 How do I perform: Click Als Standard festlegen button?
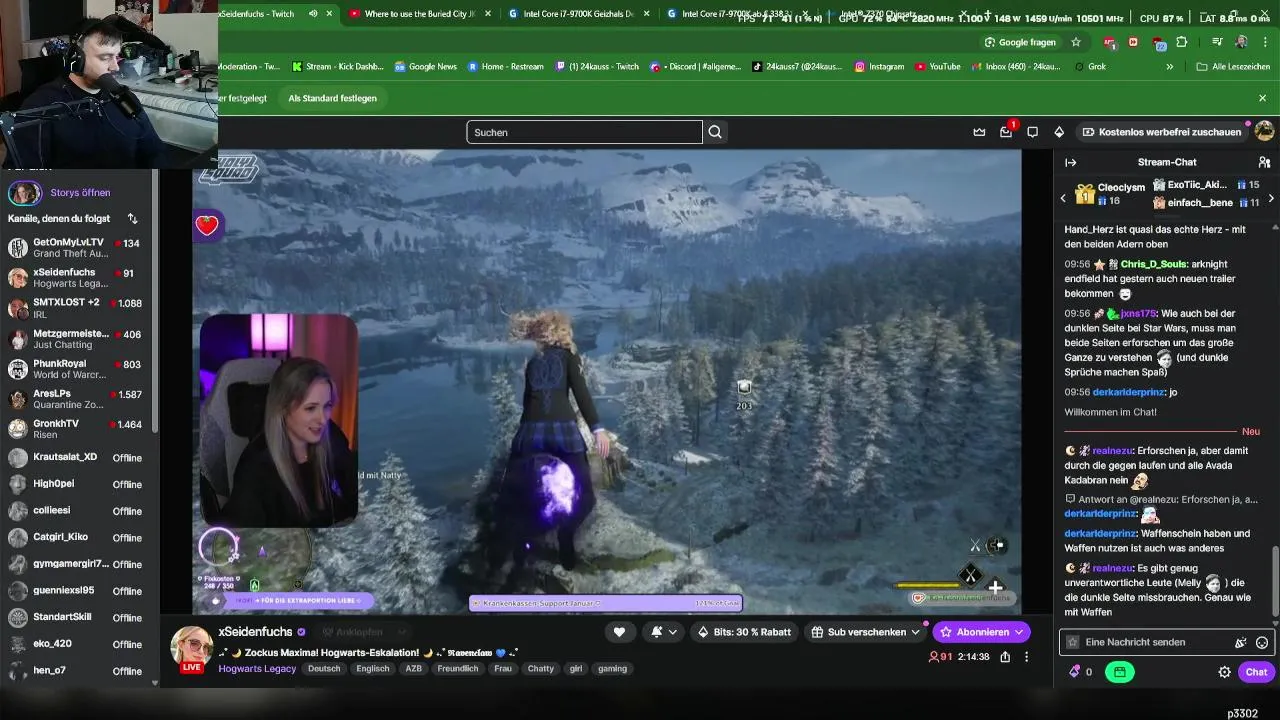pyautogui.click(x=333, y=98)
